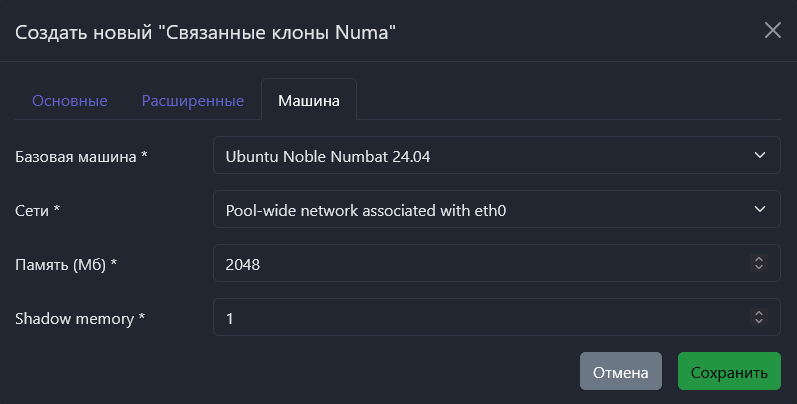Screen dimensions: 797x404
Task: Click chevron arrow of Pool-wide network field
Action: point(759,210)
